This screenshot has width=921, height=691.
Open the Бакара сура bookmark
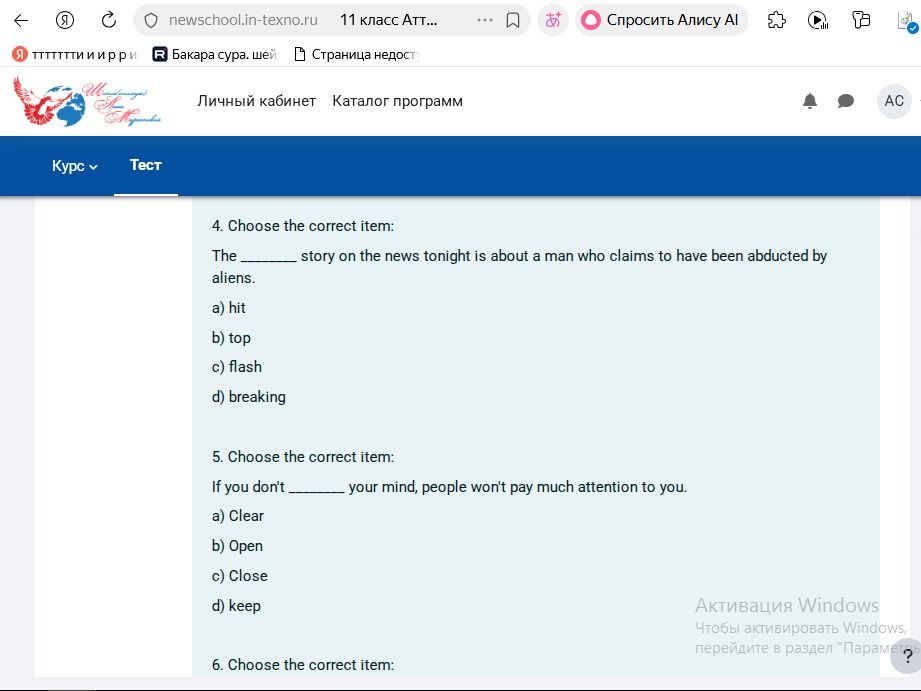click(216, 55)
